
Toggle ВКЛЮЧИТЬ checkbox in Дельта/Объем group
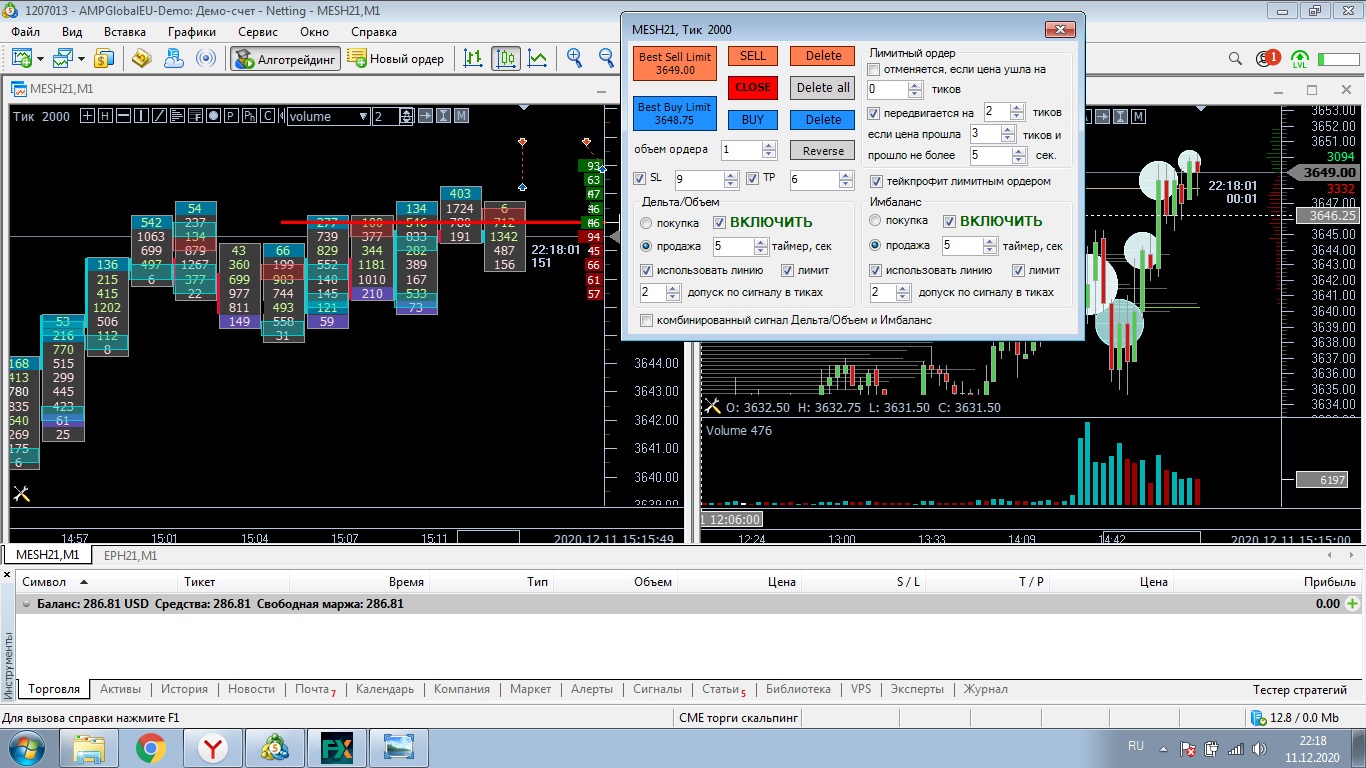(719, 222)
